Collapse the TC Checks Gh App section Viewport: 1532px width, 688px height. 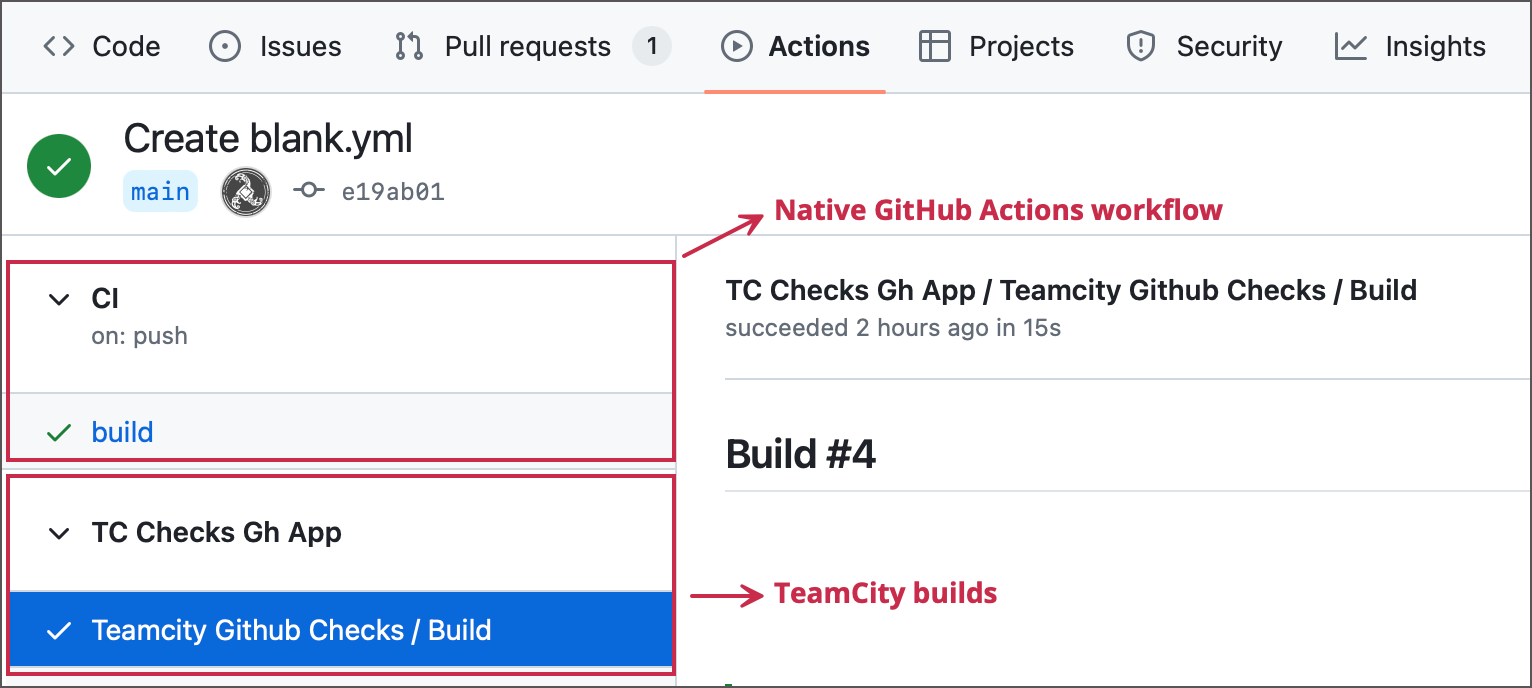[x=58, y=532]
